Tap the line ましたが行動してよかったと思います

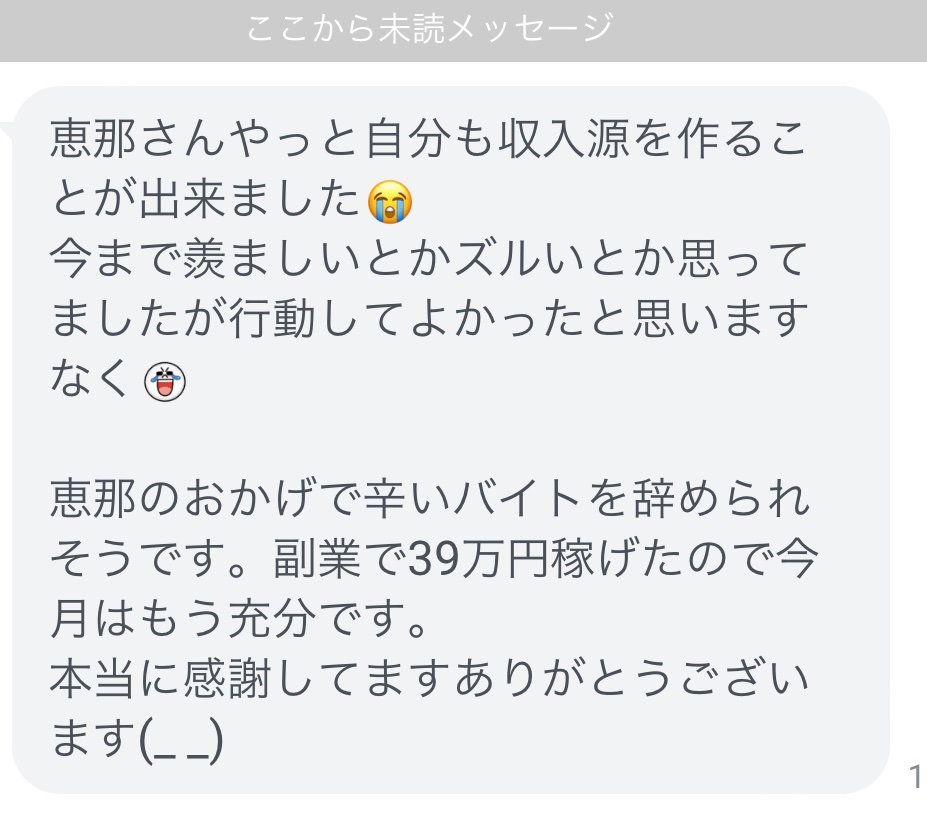point(429,319)
